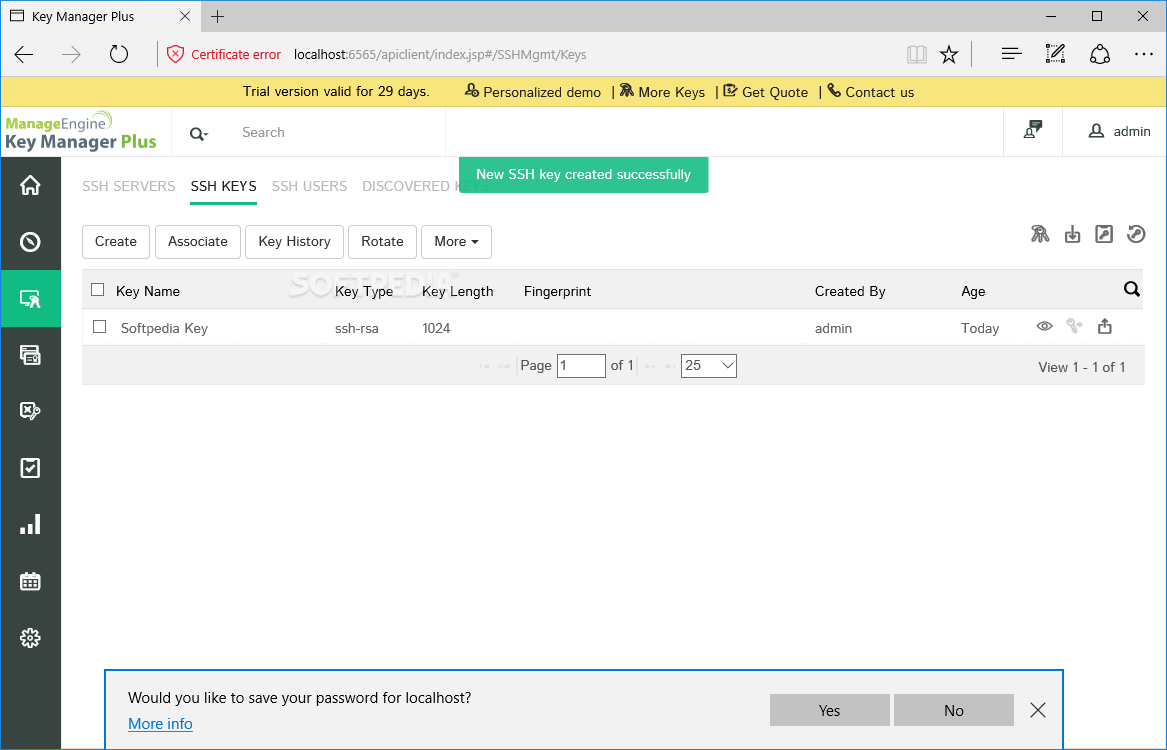Close the Key Manager Plus browser tab

[x=185, y=16]
